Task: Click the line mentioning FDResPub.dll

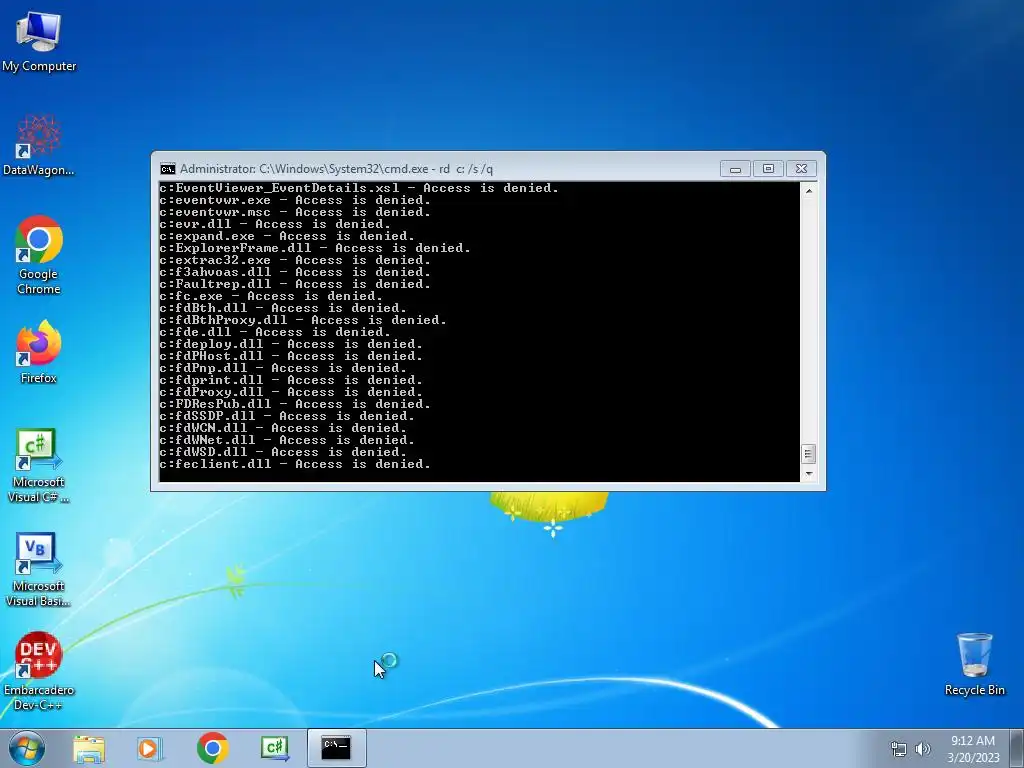Action: [x=295, y=404]
